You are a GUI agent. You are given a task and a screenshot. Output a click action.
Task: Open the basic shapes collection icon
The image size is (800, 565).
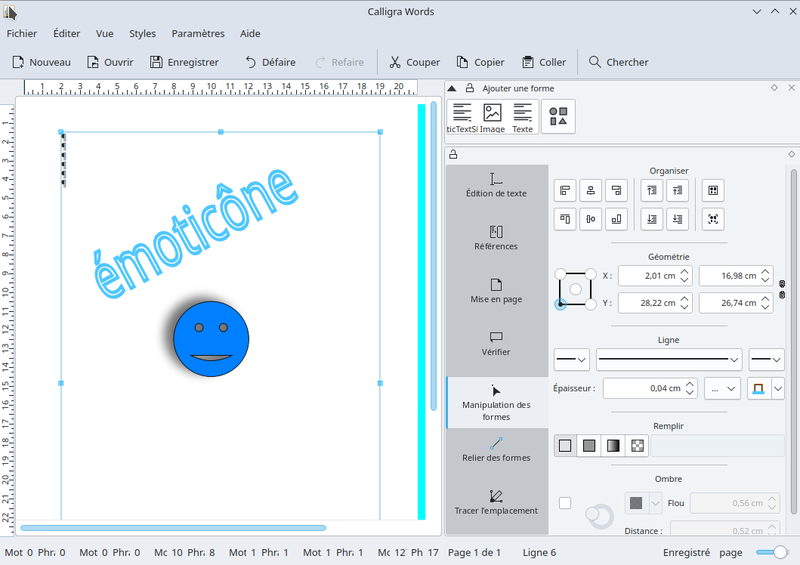(x=558, y=116)
